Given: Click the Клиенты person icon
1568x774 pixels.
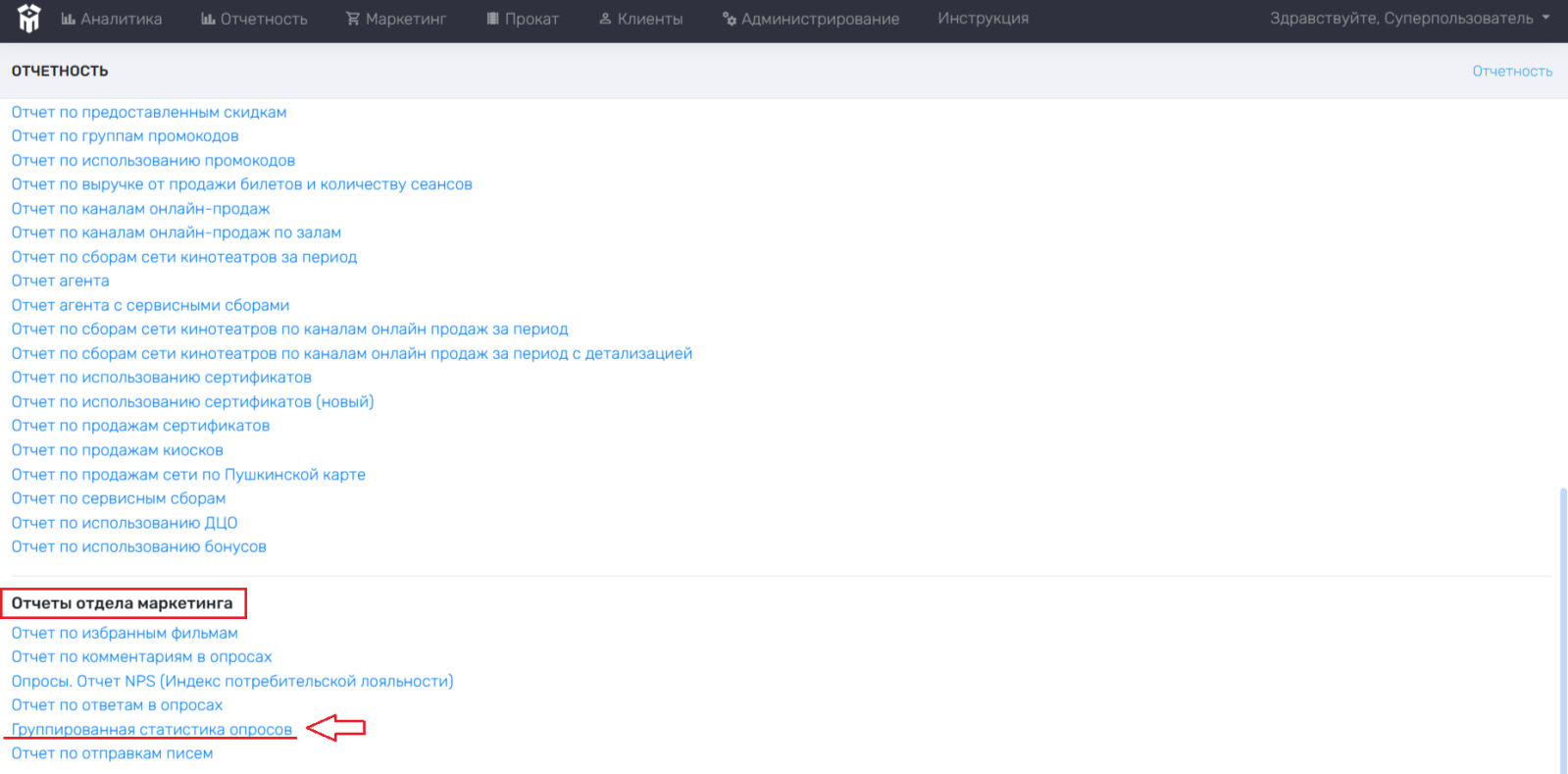Looking at the screenshot, I should pos(605,19).
